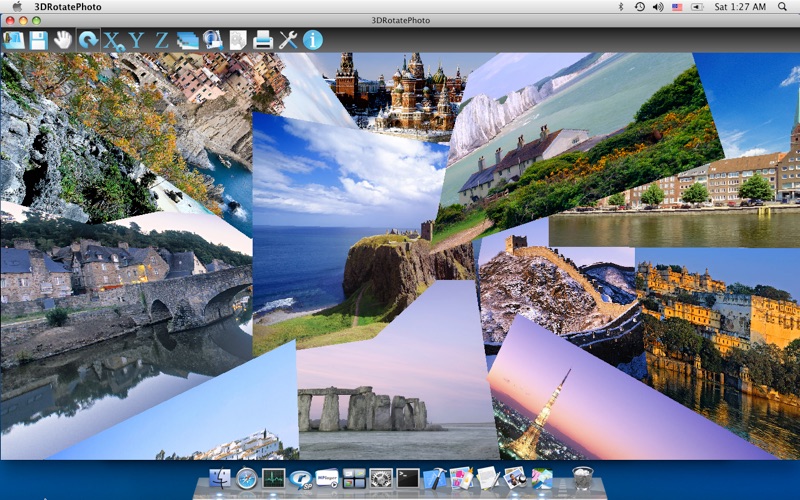Open the blue info icon
This screenshot has height=500, width=800.
tap(313, 40)
